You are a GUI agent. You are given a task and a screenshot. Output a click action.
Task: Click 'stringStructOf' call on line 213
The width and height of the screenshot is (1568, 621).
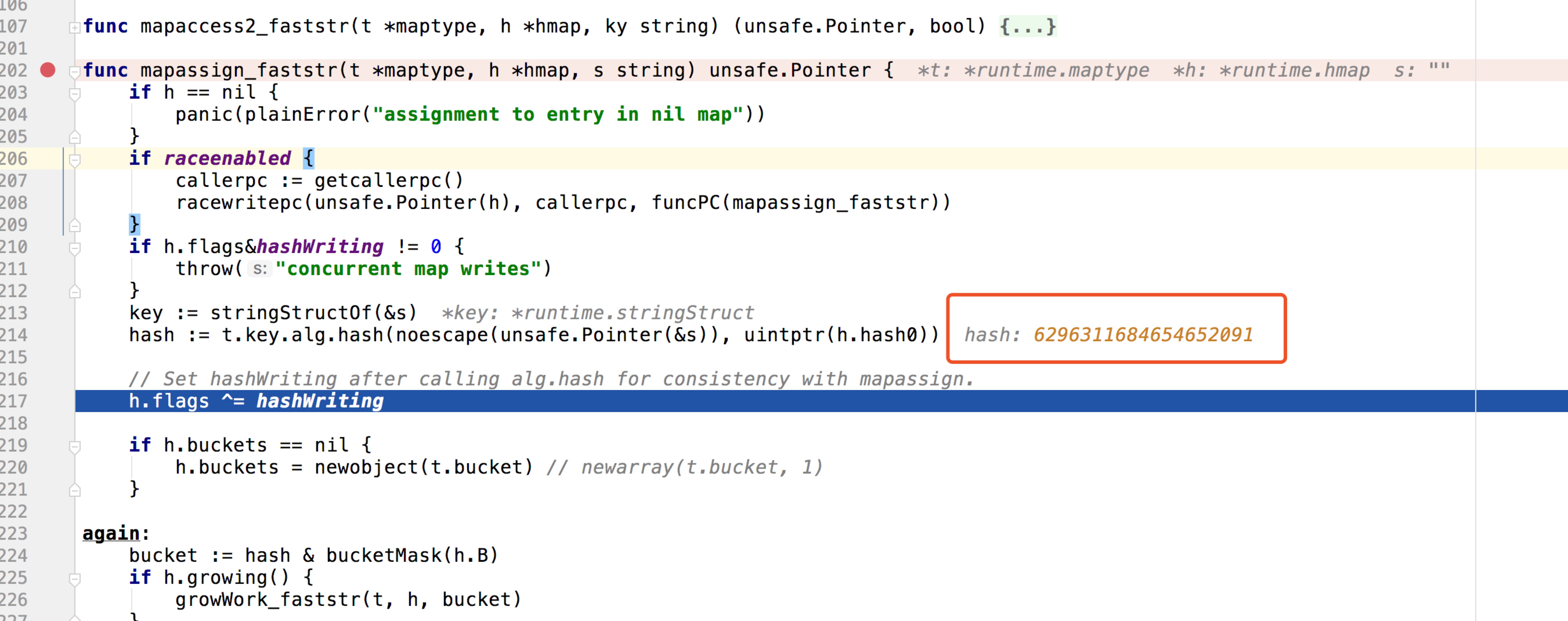[x=291, y=313]
